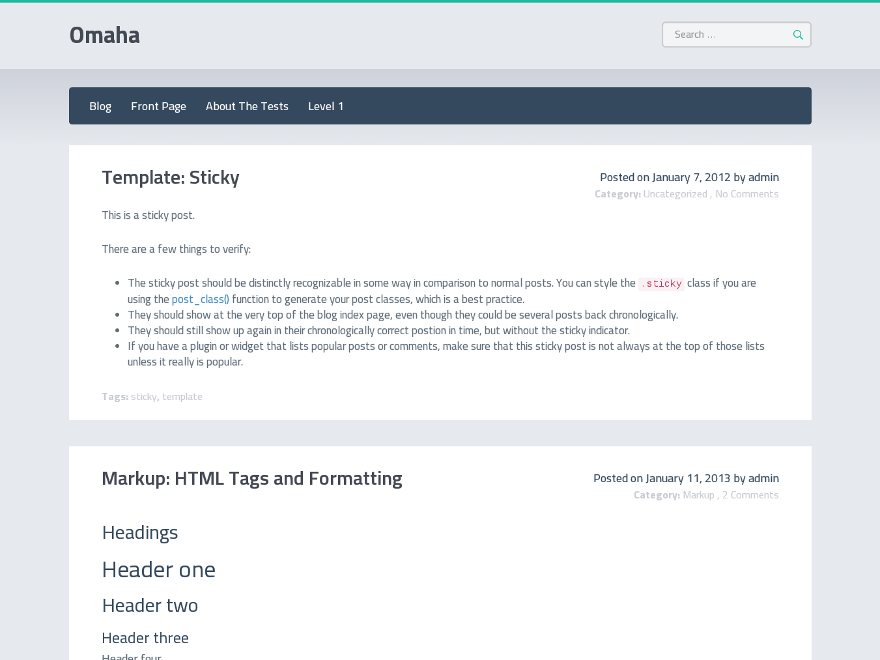Click the template tag link
Image resolution: width=880 pixels, height=660 pixels.
182,397
